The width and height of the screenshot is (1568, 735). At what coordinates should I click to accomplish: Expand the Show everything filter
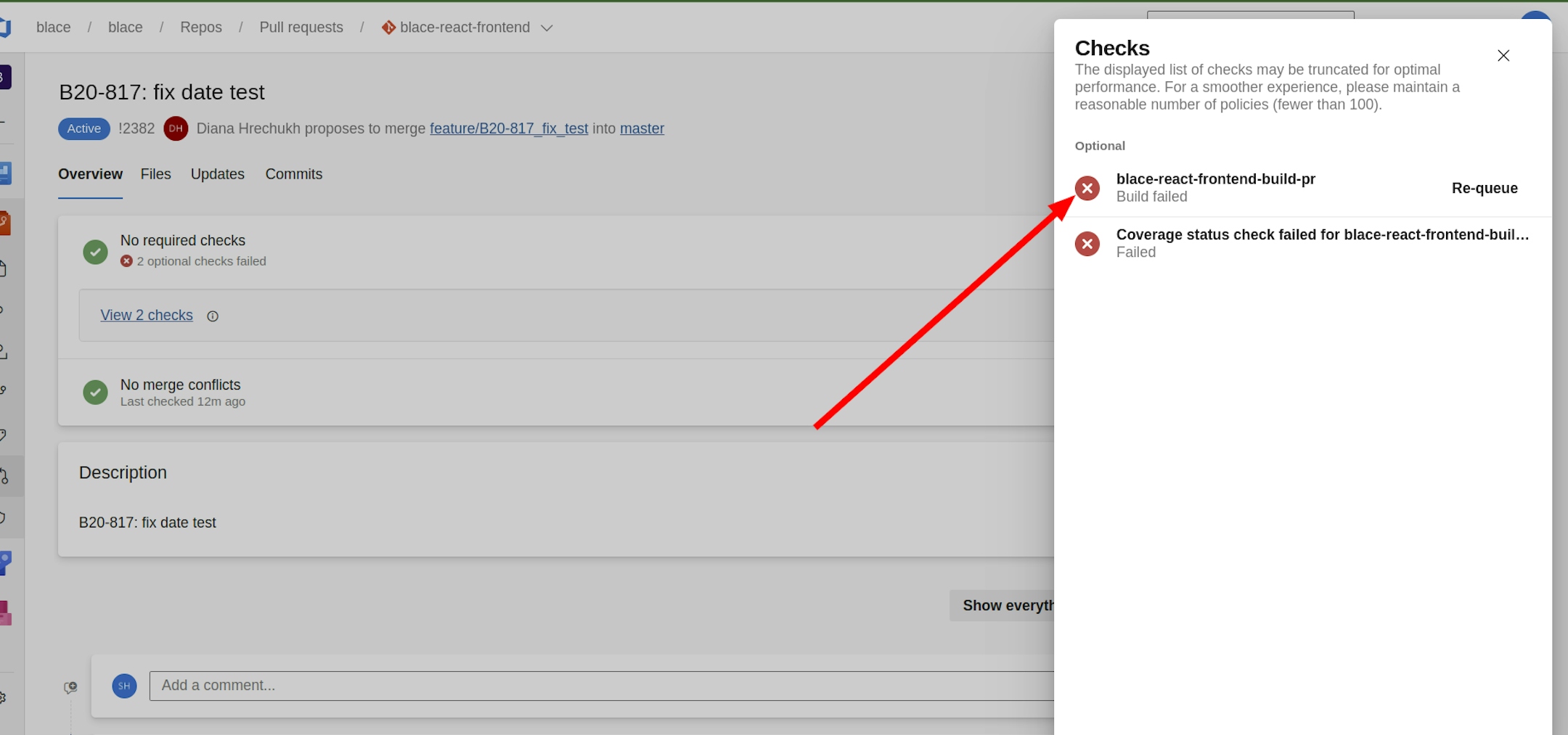1005,606
